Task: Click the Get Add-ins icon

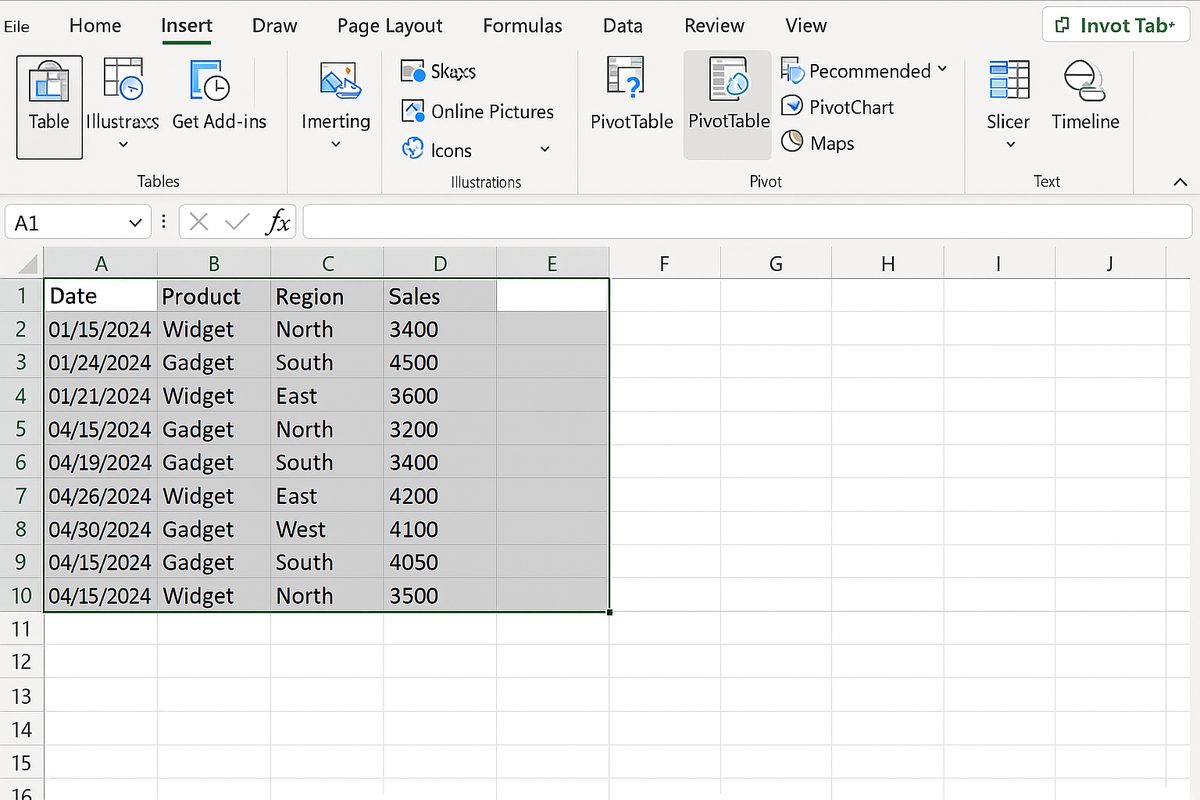Action: (210, 82)
